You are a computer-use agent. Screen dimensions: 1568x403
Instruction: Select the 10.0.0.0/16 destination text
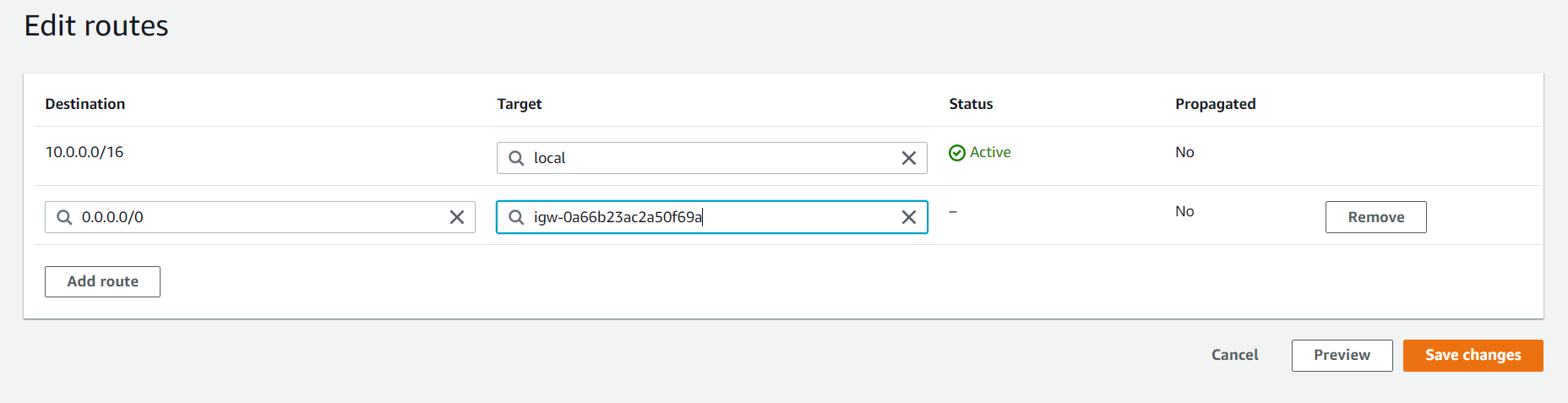(x=84, y=152)
